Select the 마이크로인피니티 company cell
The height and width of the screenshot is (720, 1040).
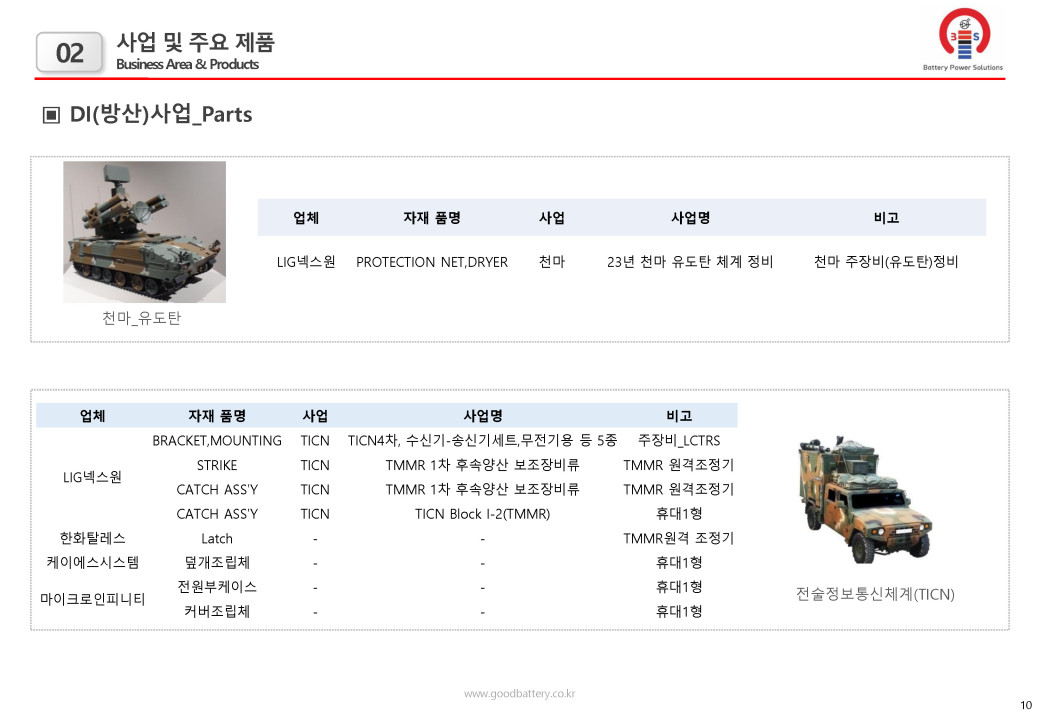pyautogui.click(x=92, y=599)
